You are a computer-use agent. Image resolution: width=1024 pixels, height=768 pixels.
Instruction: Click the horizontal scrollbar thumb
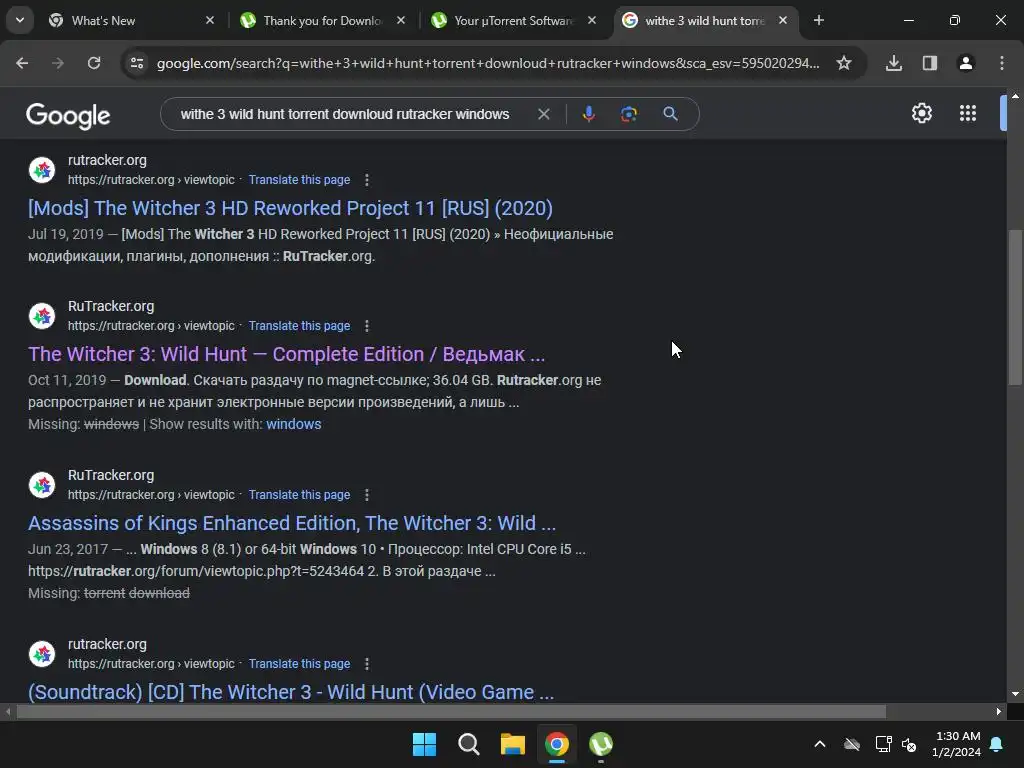point(451,712)
